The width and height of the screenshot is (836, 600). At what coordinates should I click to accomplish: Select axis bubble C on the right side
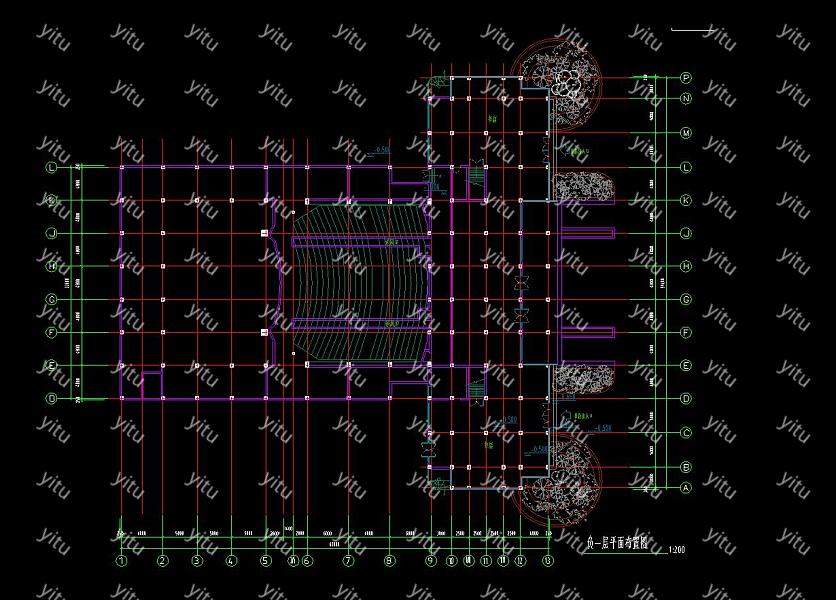pyautogui.click(x=686, y=433)
